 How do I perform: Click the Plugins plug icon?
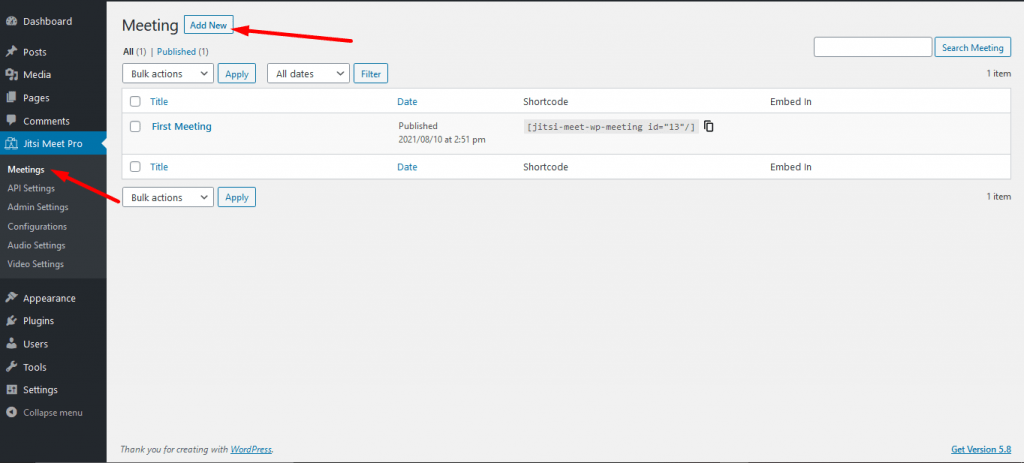coord(11,321)
